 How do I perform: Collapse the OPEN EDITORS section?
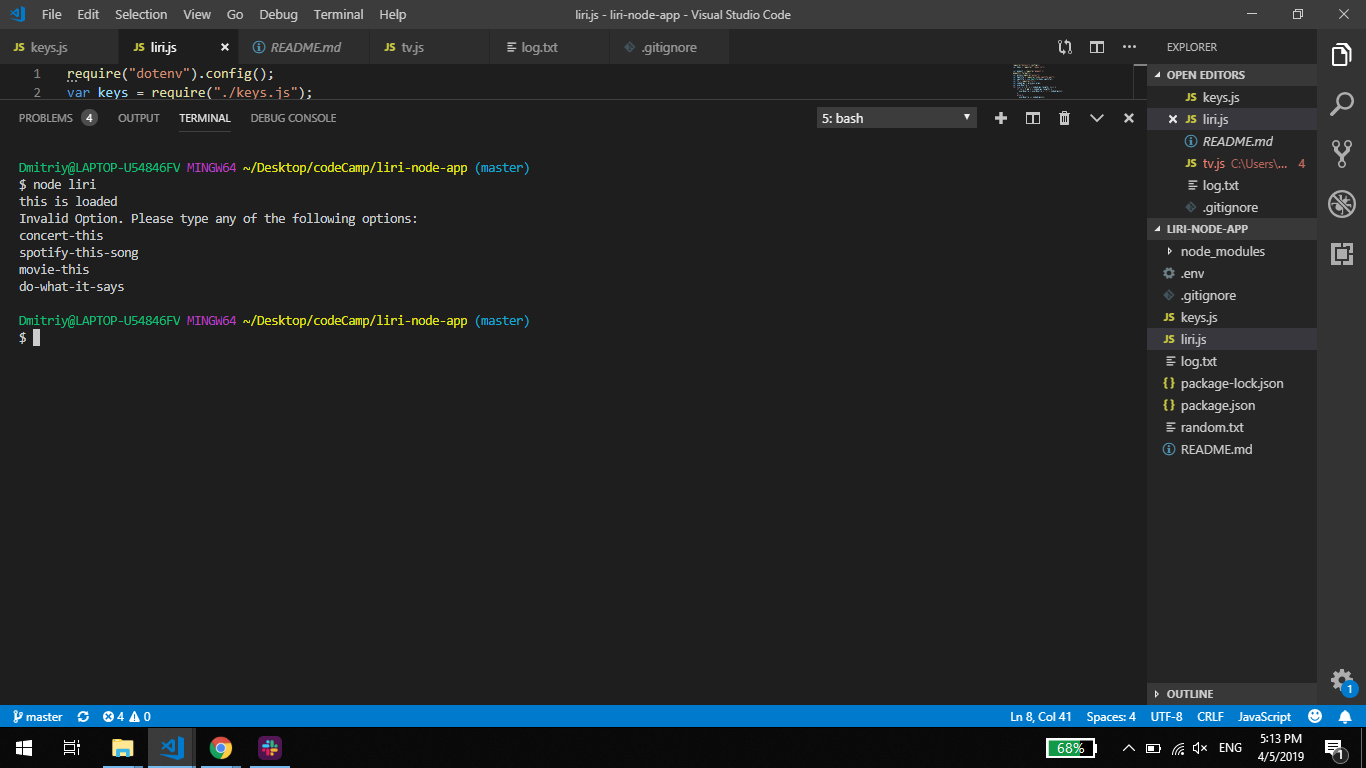[x=1231, y=75]
